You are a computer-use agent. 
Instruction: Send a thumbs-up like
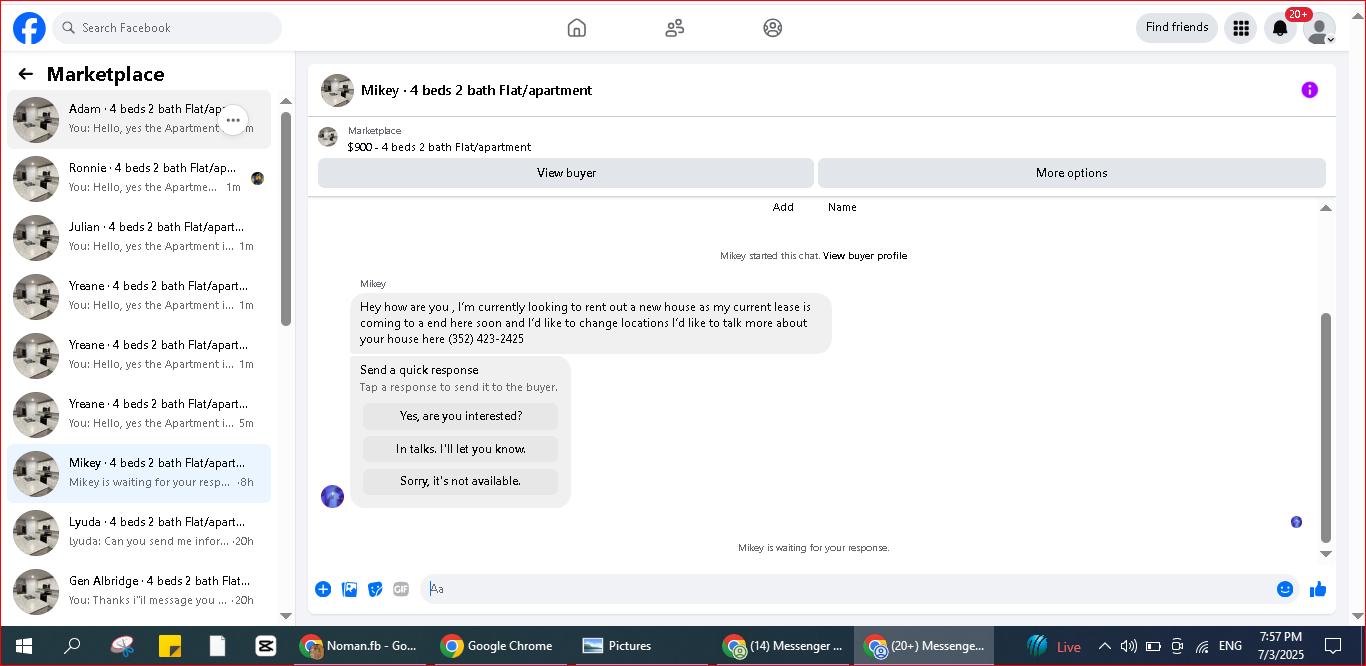(x=1318, y=589)
